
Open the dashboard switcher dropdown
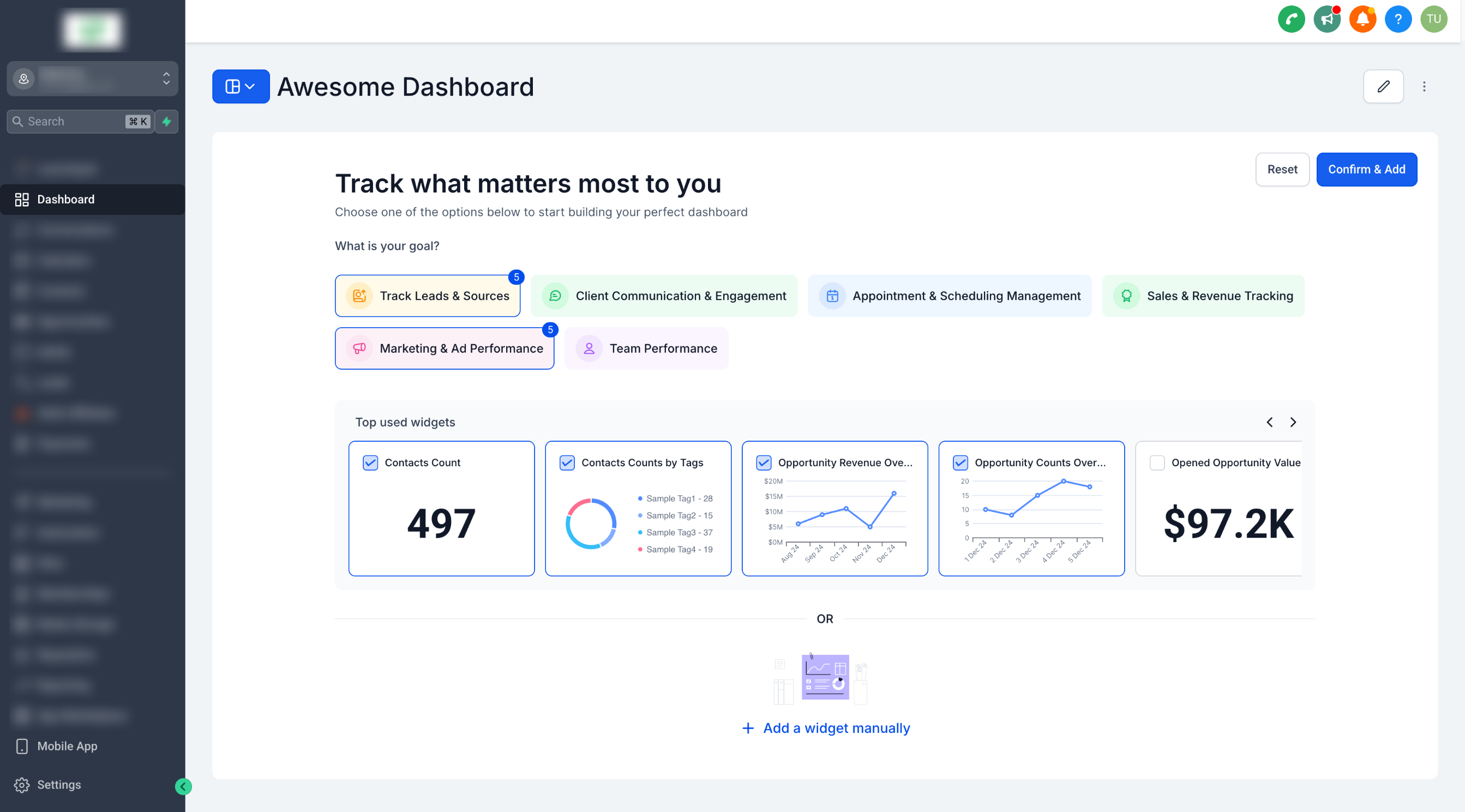tap(241, 86)
